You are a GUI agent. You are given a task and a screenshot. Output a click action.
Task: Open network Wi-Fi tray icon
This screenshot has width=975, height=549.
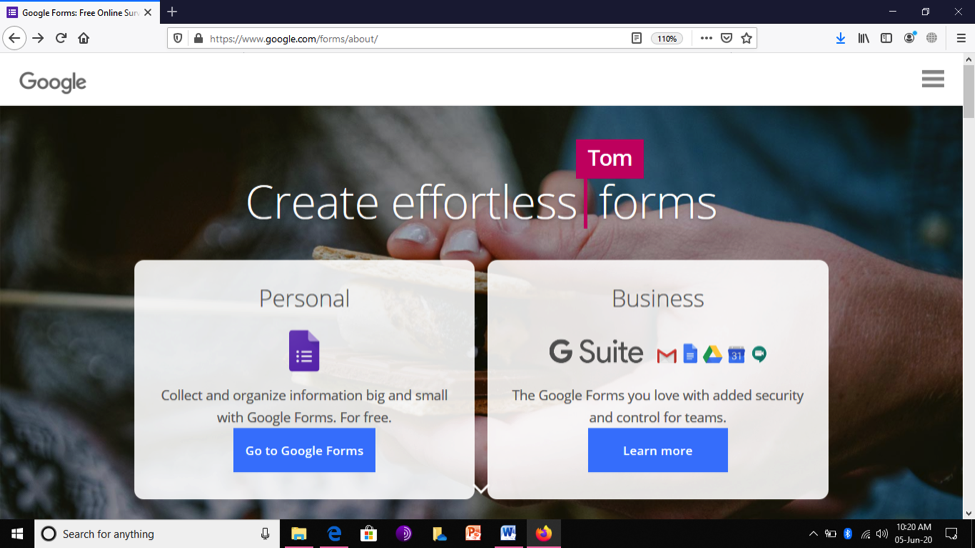(865, 533)
